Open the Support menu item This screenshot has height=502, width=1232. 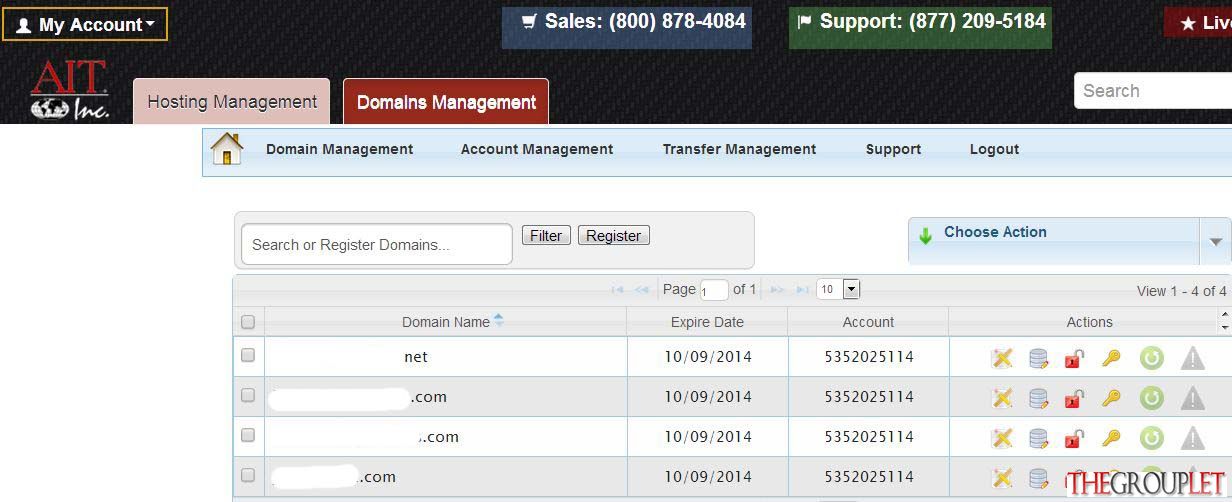pyautogui.click(x=893, y=149)
